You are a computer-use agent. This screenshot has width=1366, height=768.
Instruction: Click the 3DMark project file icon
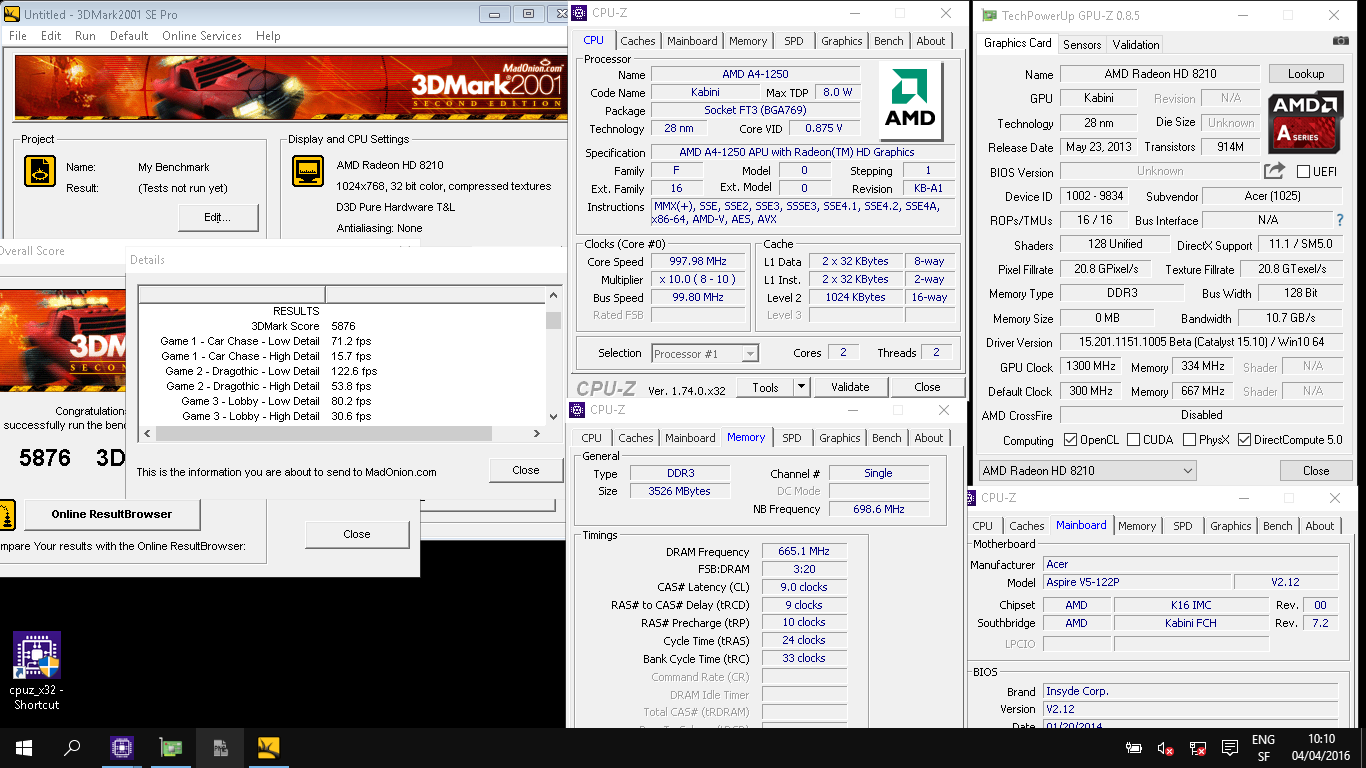(x=40, y=171)
